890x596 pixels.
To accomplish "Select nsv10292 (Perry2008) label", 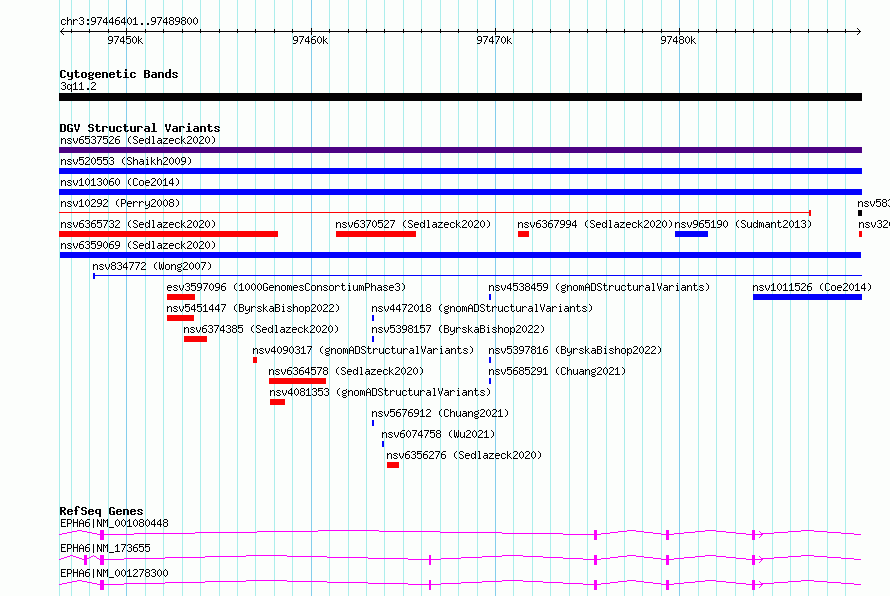I will coord(120,203).
